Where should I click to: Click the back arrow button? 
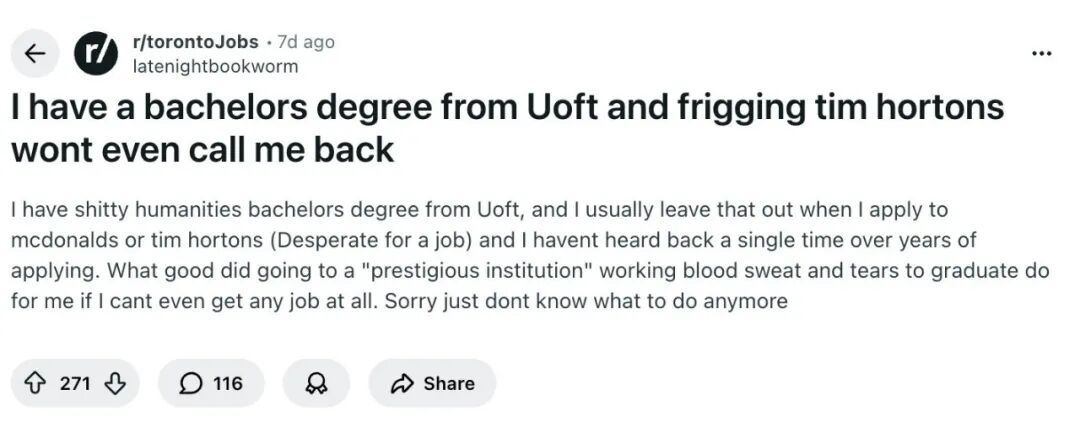tap(36, 54)
